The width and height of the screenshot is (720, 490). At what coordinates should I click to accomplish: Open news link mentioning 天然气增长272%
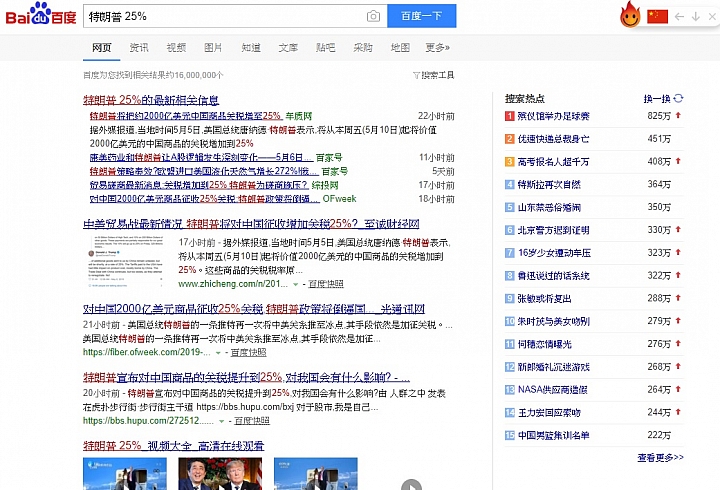pos(204,171)
